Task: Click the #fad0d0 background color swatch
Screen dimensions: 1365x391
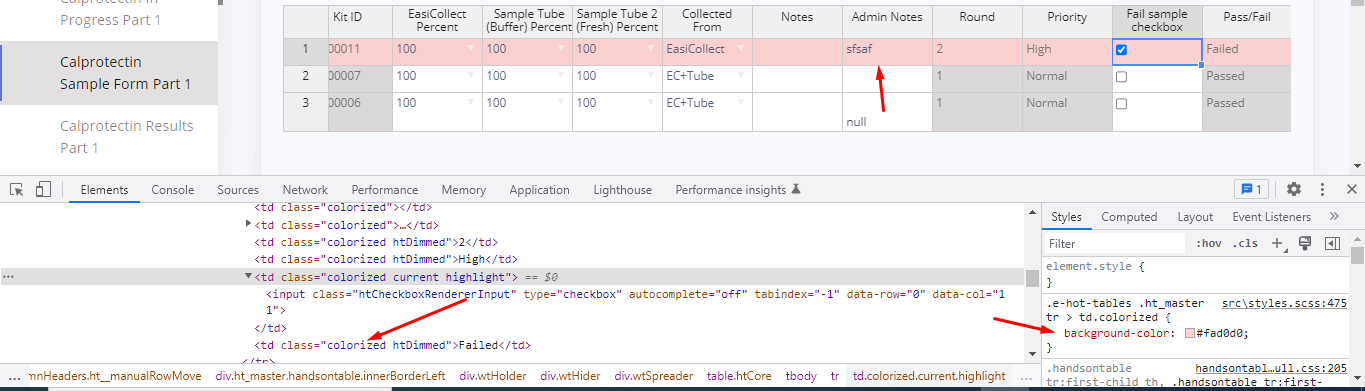Action: [x=1190, y=334]
